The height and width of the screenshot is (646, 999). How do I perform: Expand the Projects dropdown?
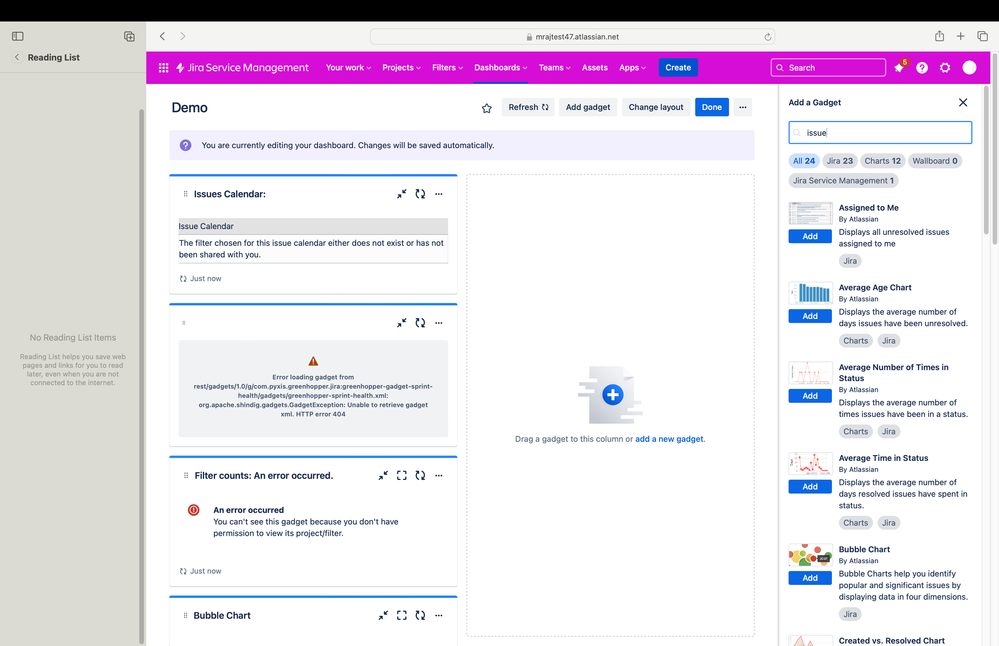(x=401, y=67)
